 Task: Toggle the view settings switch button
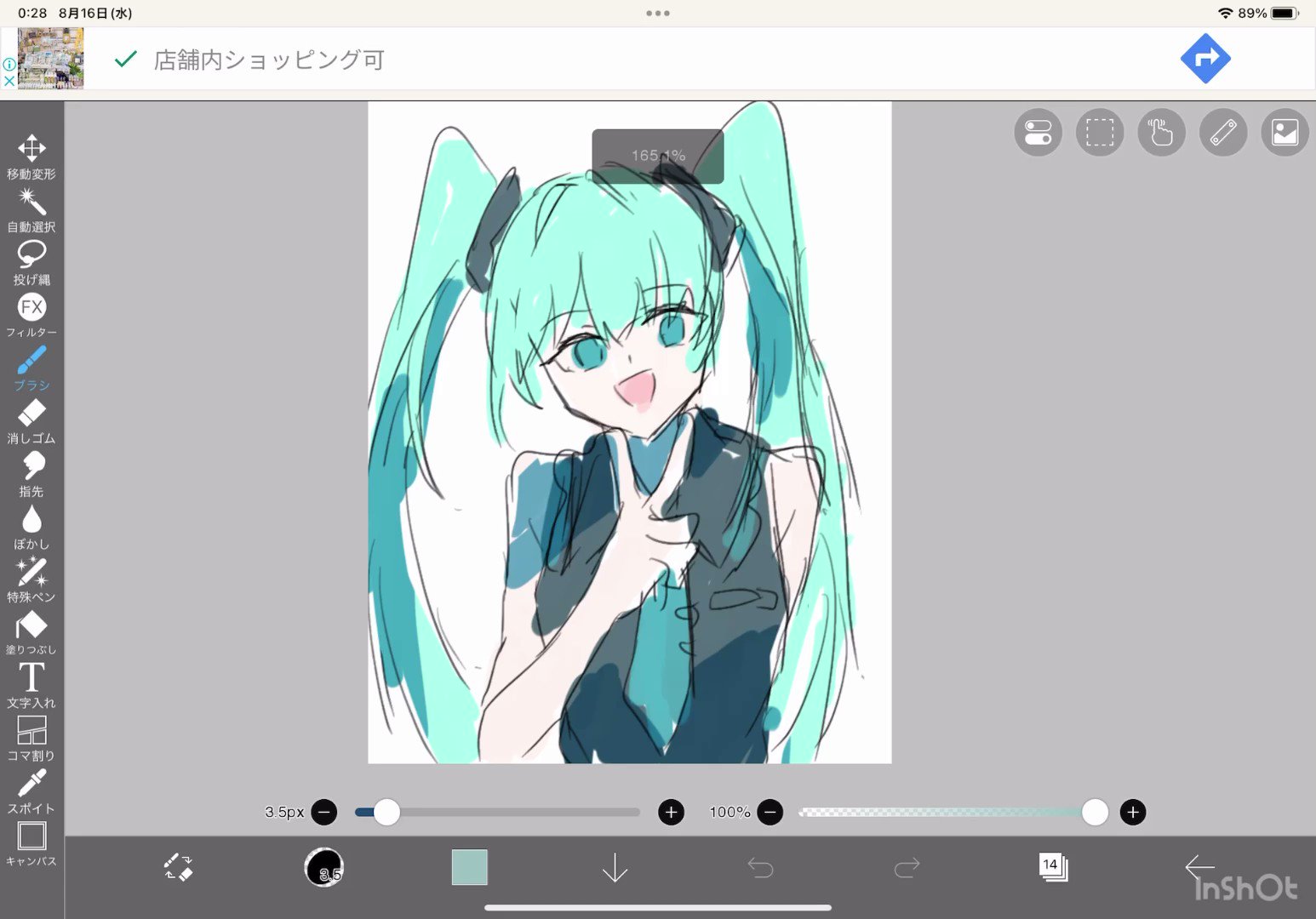coord(1038,133)
